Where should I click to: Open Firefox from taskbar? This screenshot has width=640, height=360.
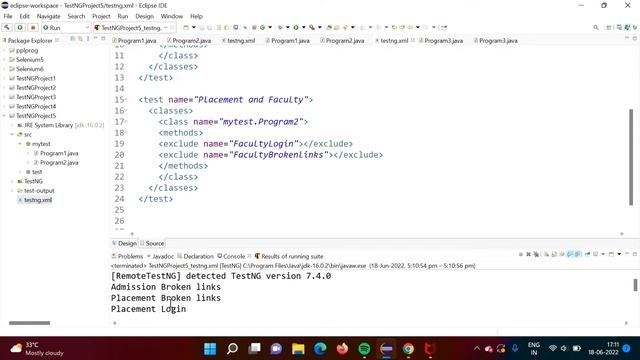point(342,349)
